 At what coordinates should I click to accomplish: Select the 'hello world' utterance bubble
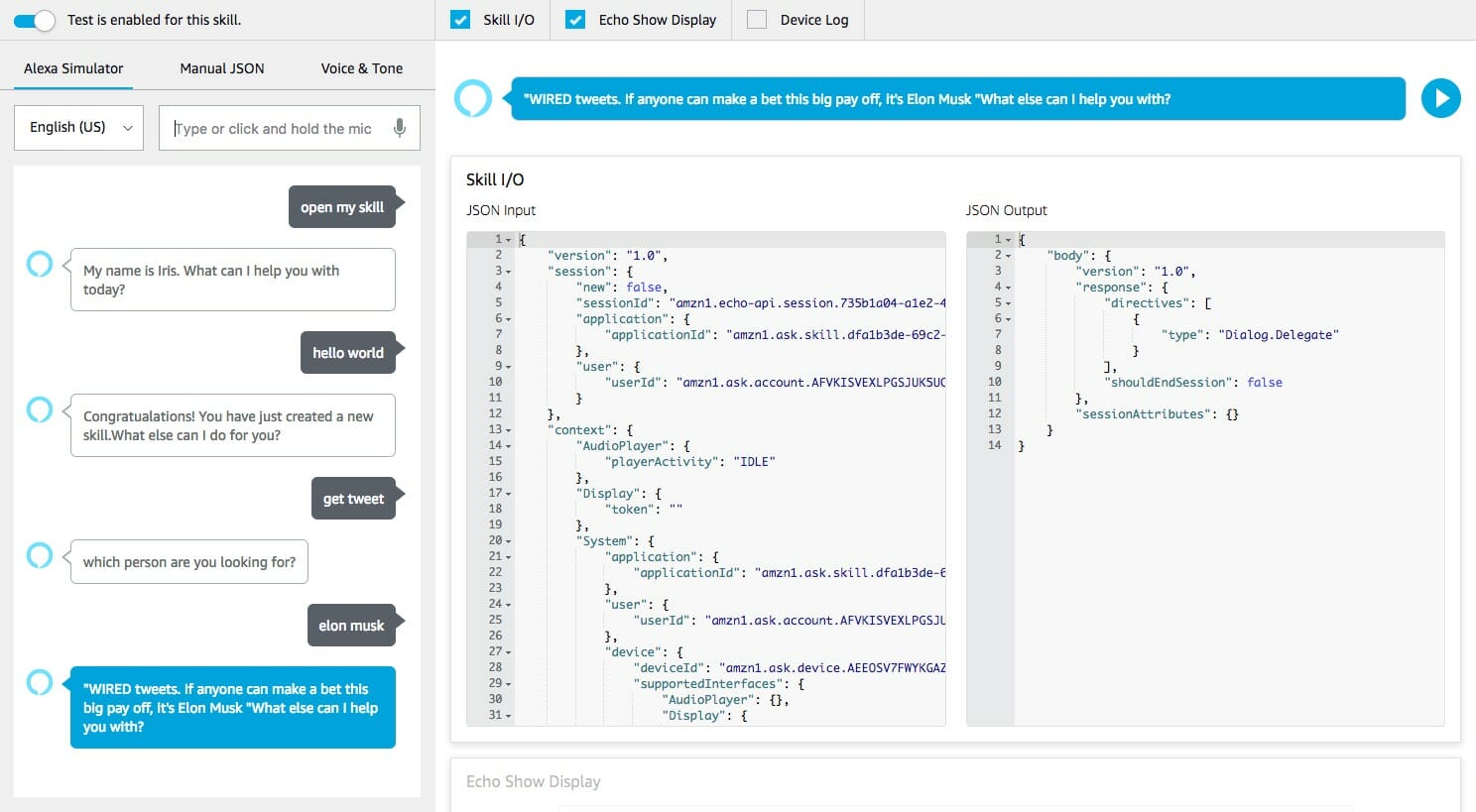click(348, 353)
